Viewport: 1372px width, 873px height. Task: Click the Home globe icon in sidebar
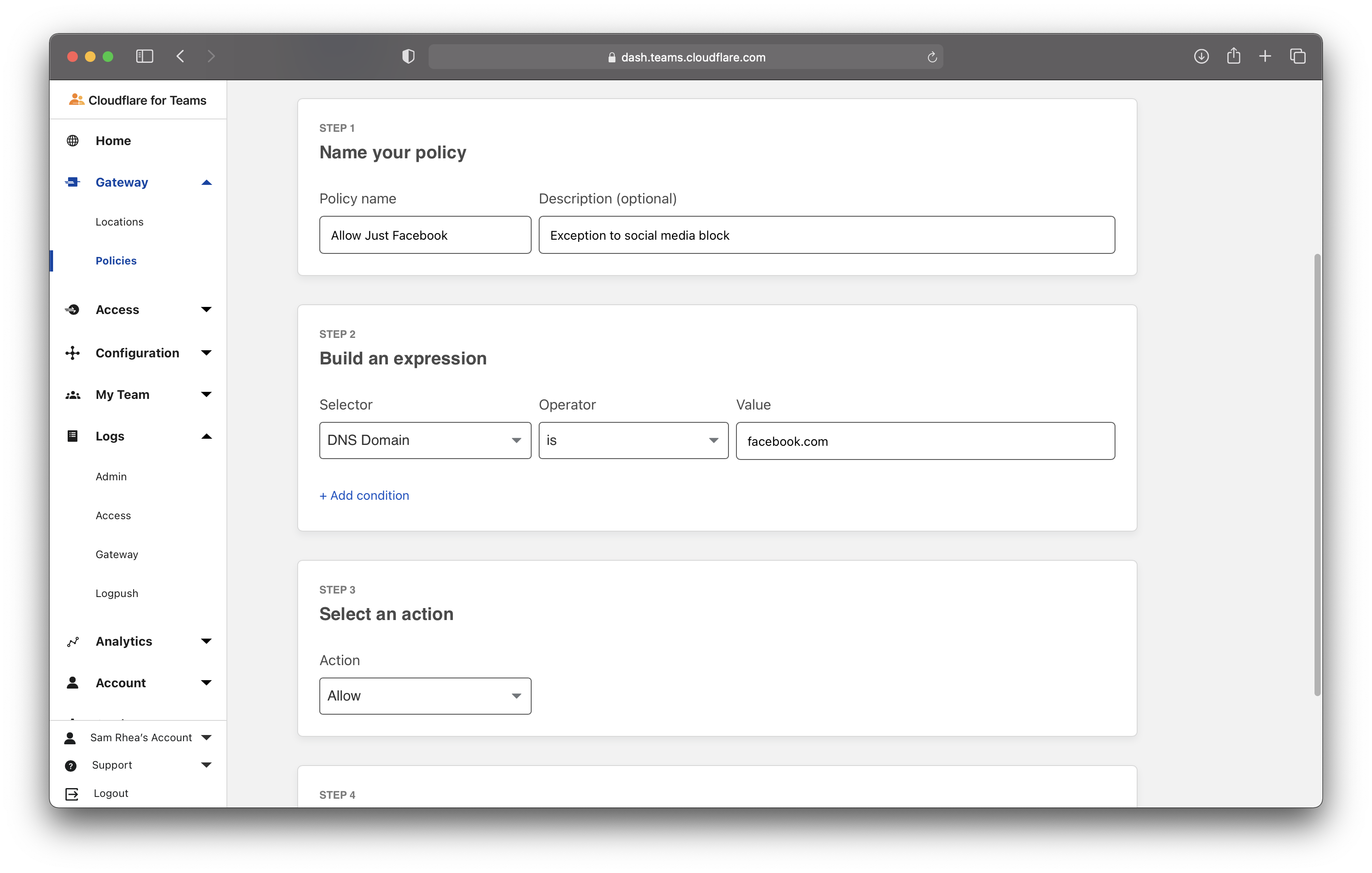pyautogui.click(x=73, y=141)
